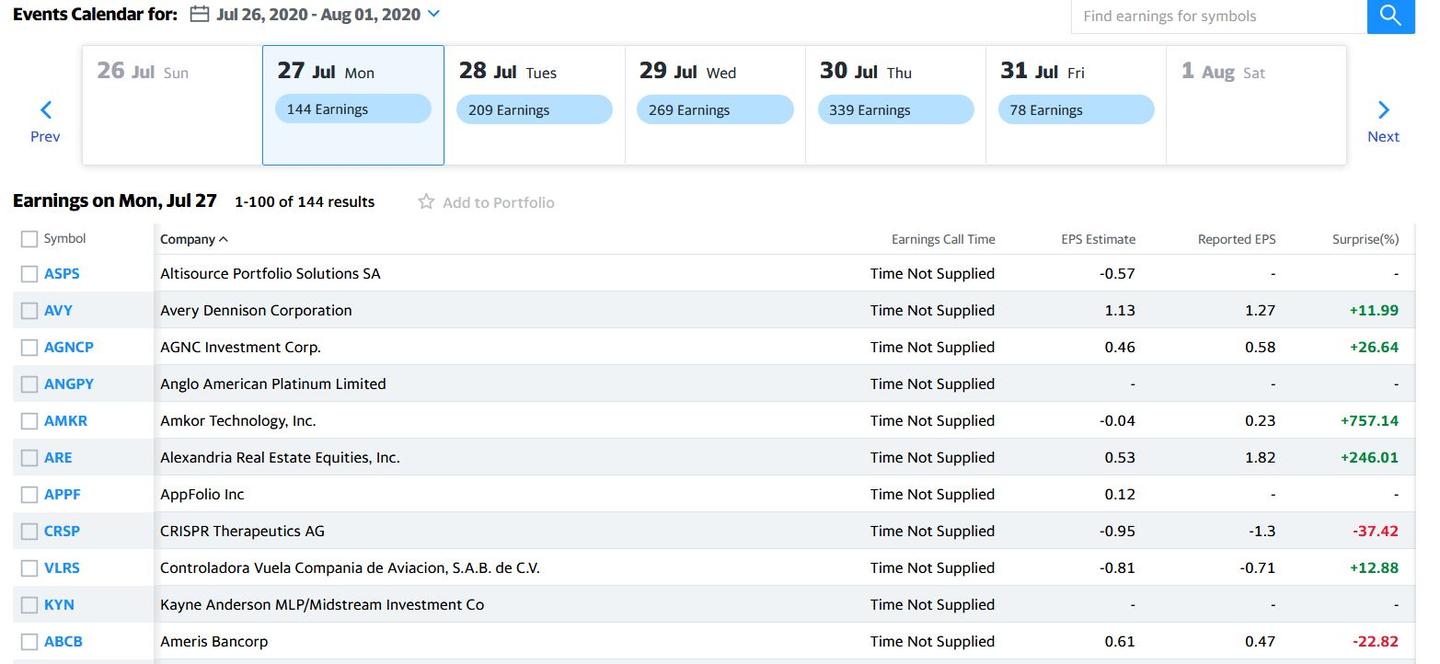
Task: Open the ABCB ticker link
Action: (63, 641)
